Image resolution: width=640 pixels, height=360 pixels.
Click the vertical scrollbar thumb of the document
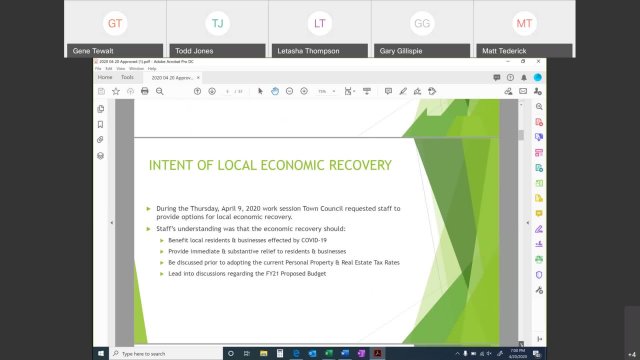[521, 135]
